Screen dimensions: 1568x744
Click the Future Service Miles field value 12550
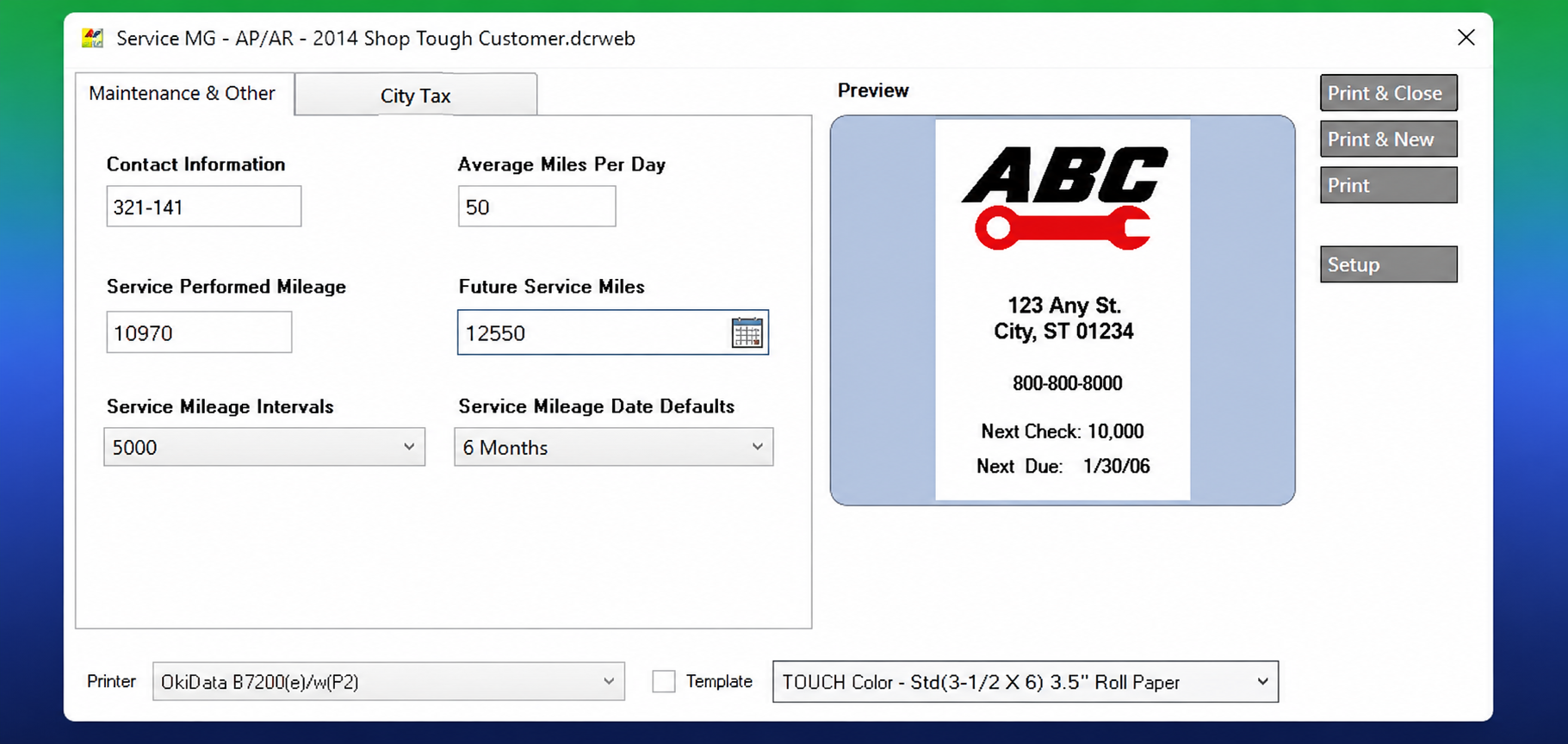[495, 333]
